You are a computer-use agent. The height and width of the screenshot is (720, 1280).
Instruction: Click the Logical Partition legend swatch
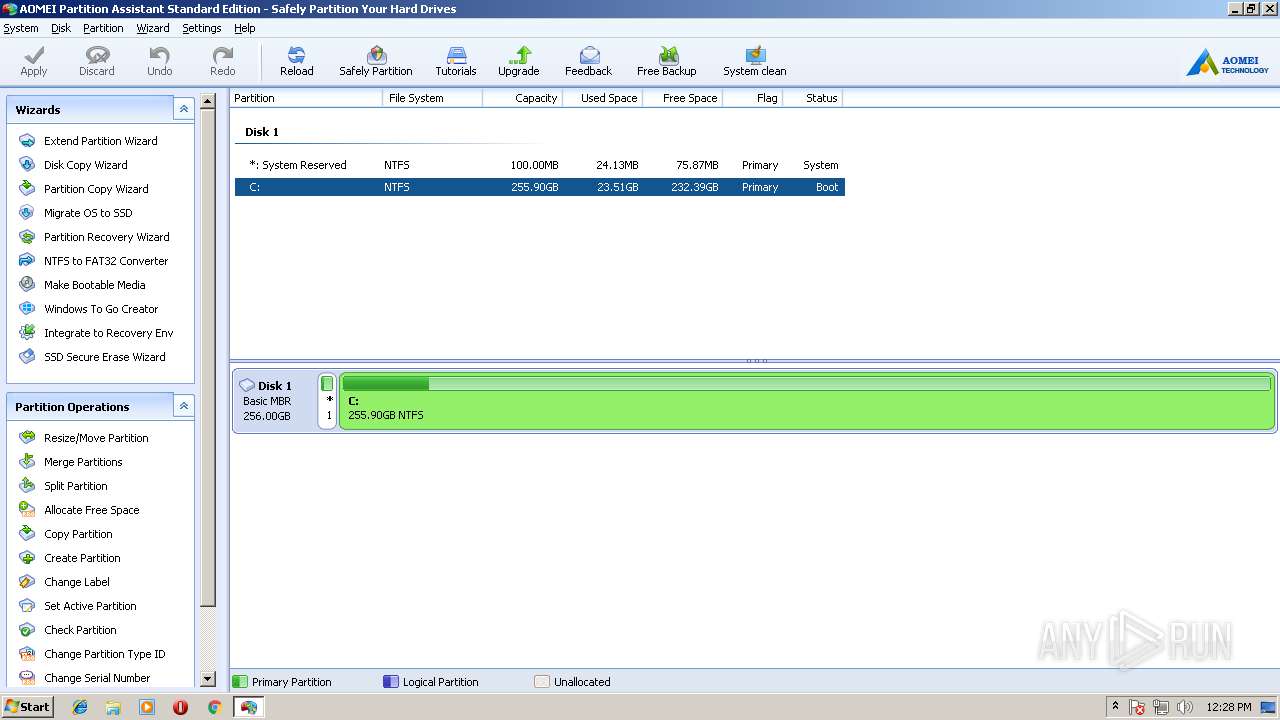391,682
